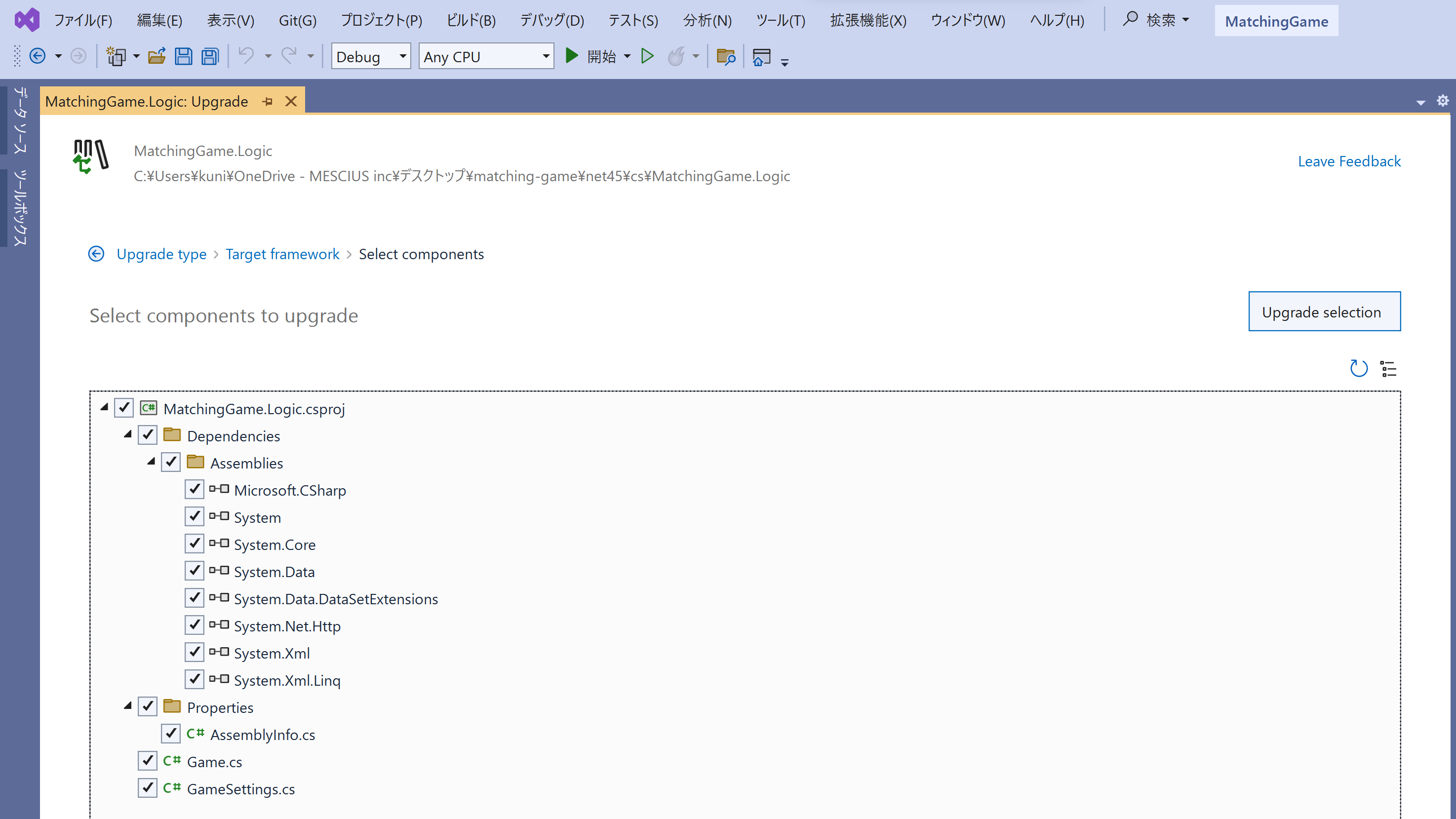Click the C# icon beside MatchingGame.Logic.csproj

pyautogui.click(x=149, y=408)
